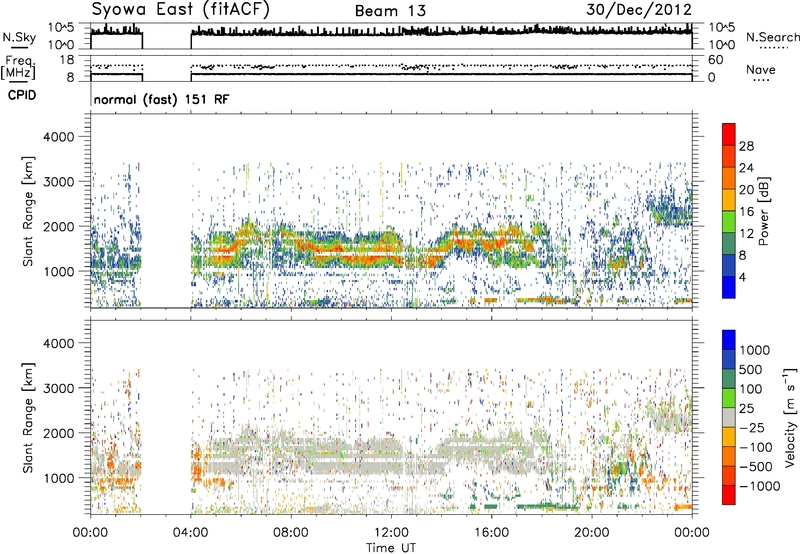Screen dimensions: 800x554
Task: Click the "60" Nave tick label
Action: [x=715, y=60]
